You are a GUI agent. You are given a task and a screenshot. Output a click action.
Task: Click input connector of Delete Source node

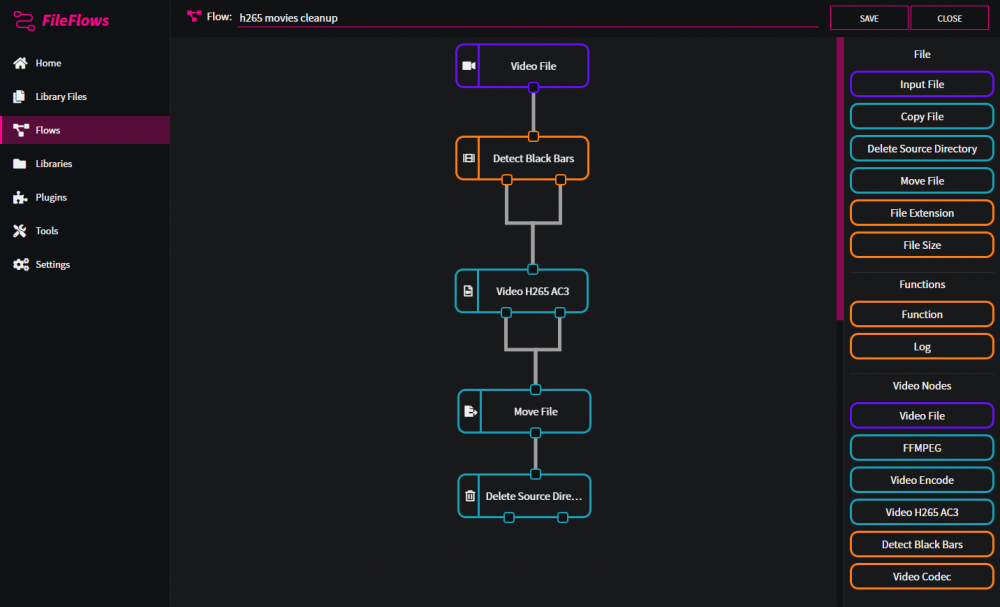pyautogui.click(x=536, y=474)
